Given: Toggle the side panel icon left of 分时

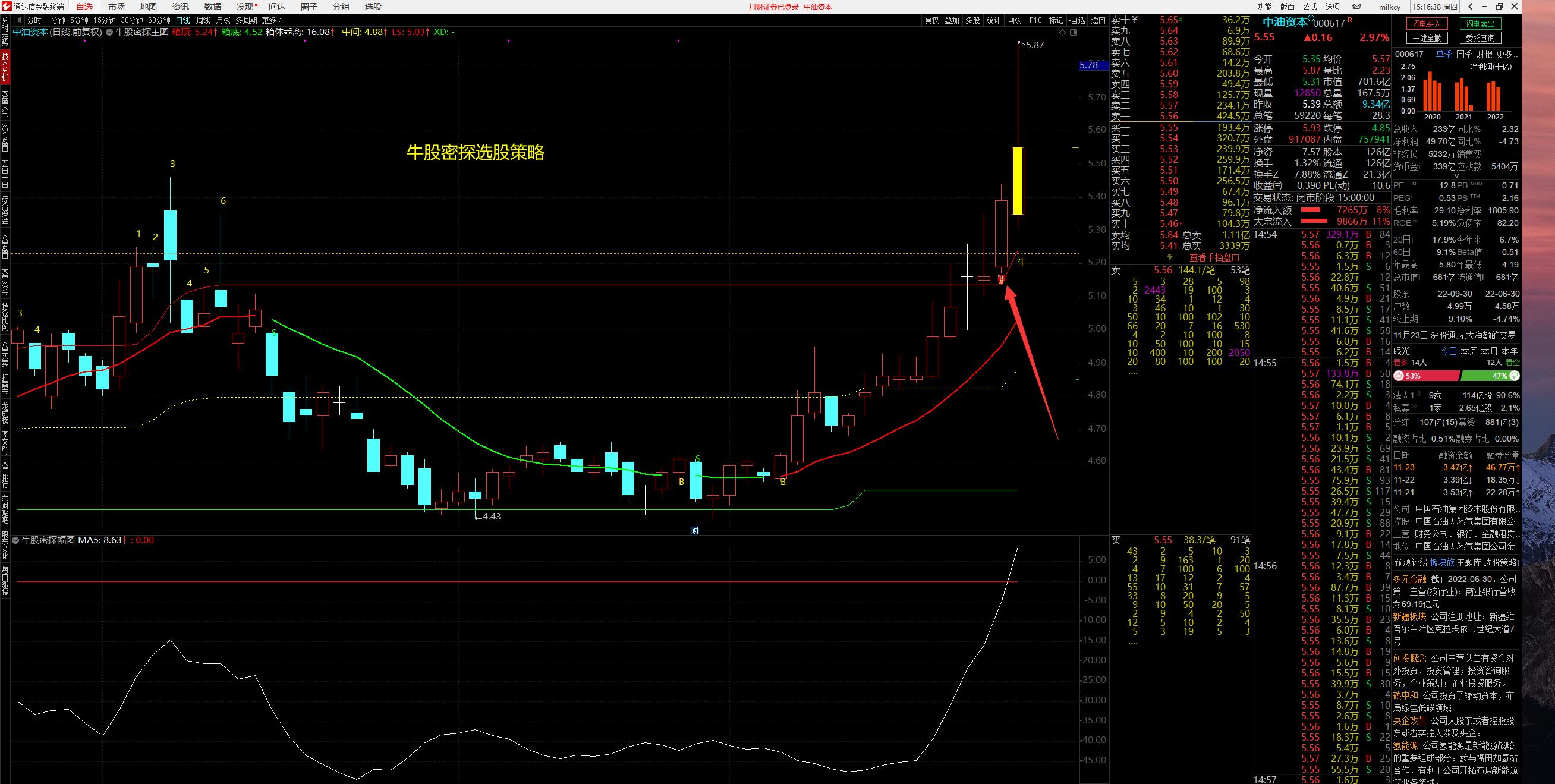Looking at the screenshot, I should pos(17,20).
